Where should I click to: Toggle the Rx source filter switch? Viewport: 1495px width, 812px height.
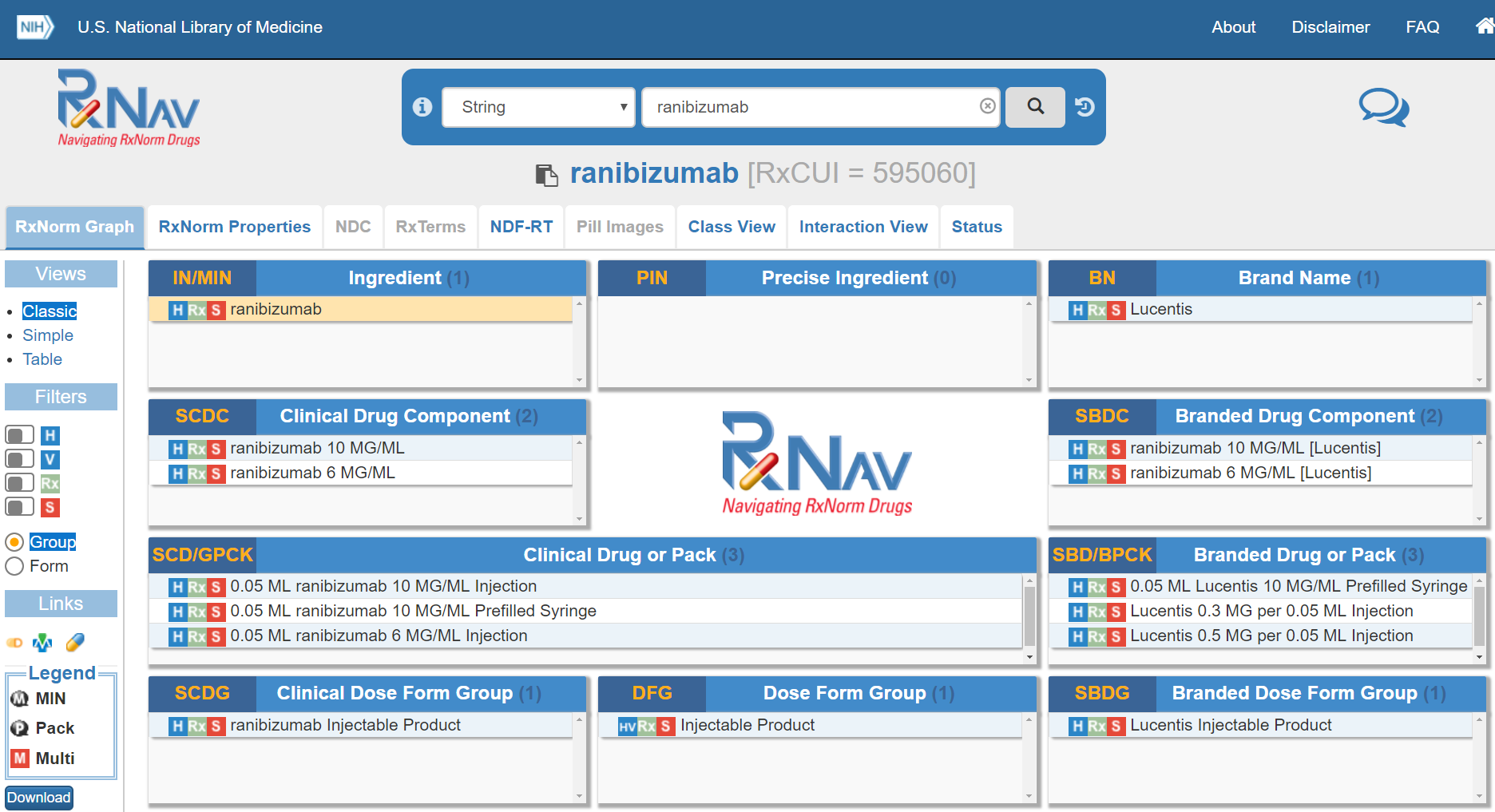pos(20,482)
